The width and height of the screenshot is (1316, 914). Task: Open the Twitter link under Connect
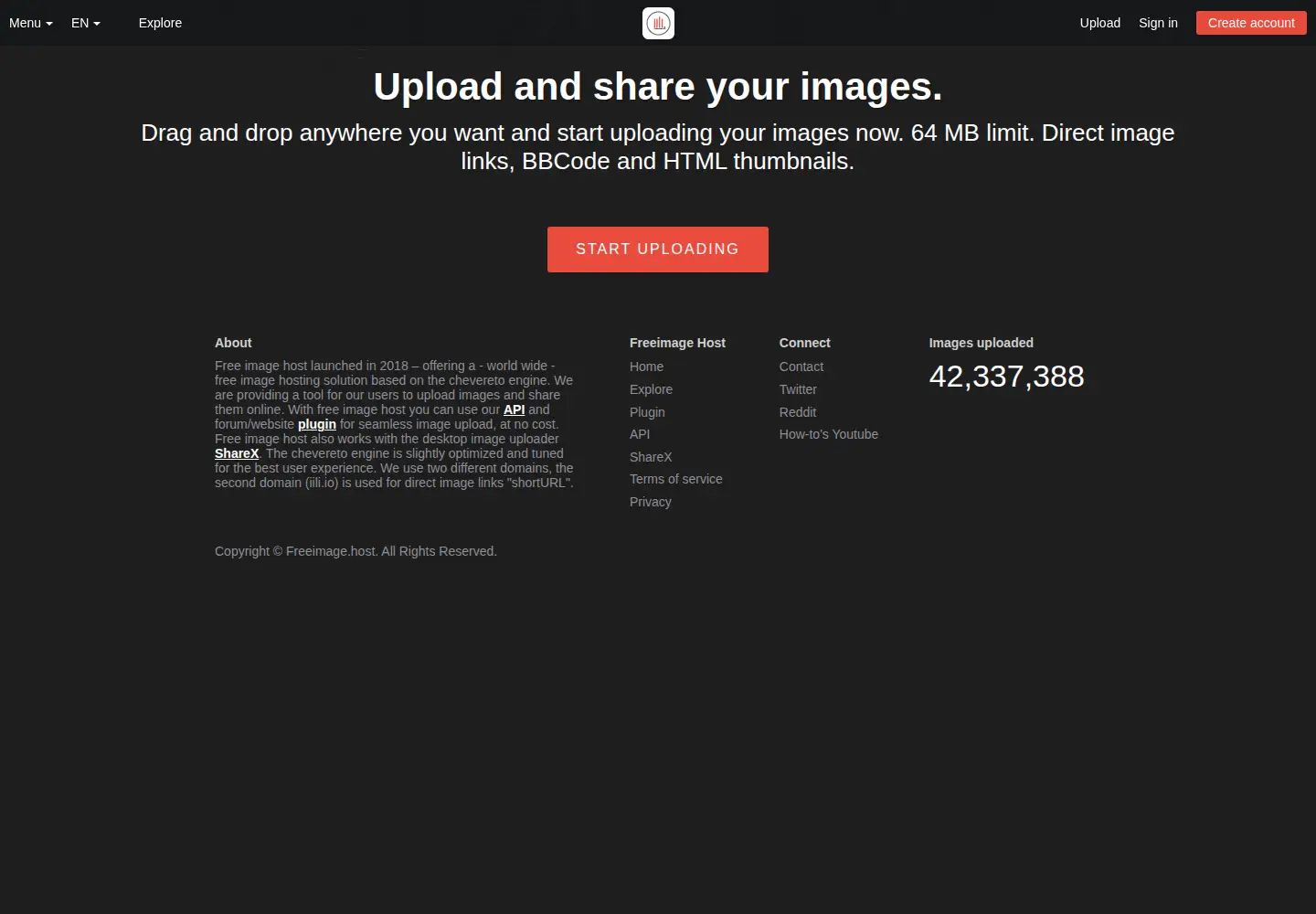tap(798, 389)
